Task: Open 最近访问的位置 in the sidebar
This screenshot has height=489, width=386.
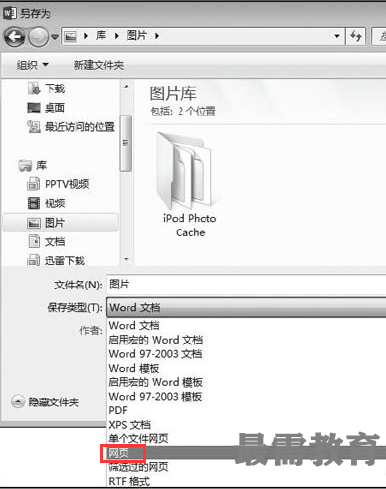Action: (80, 127)
